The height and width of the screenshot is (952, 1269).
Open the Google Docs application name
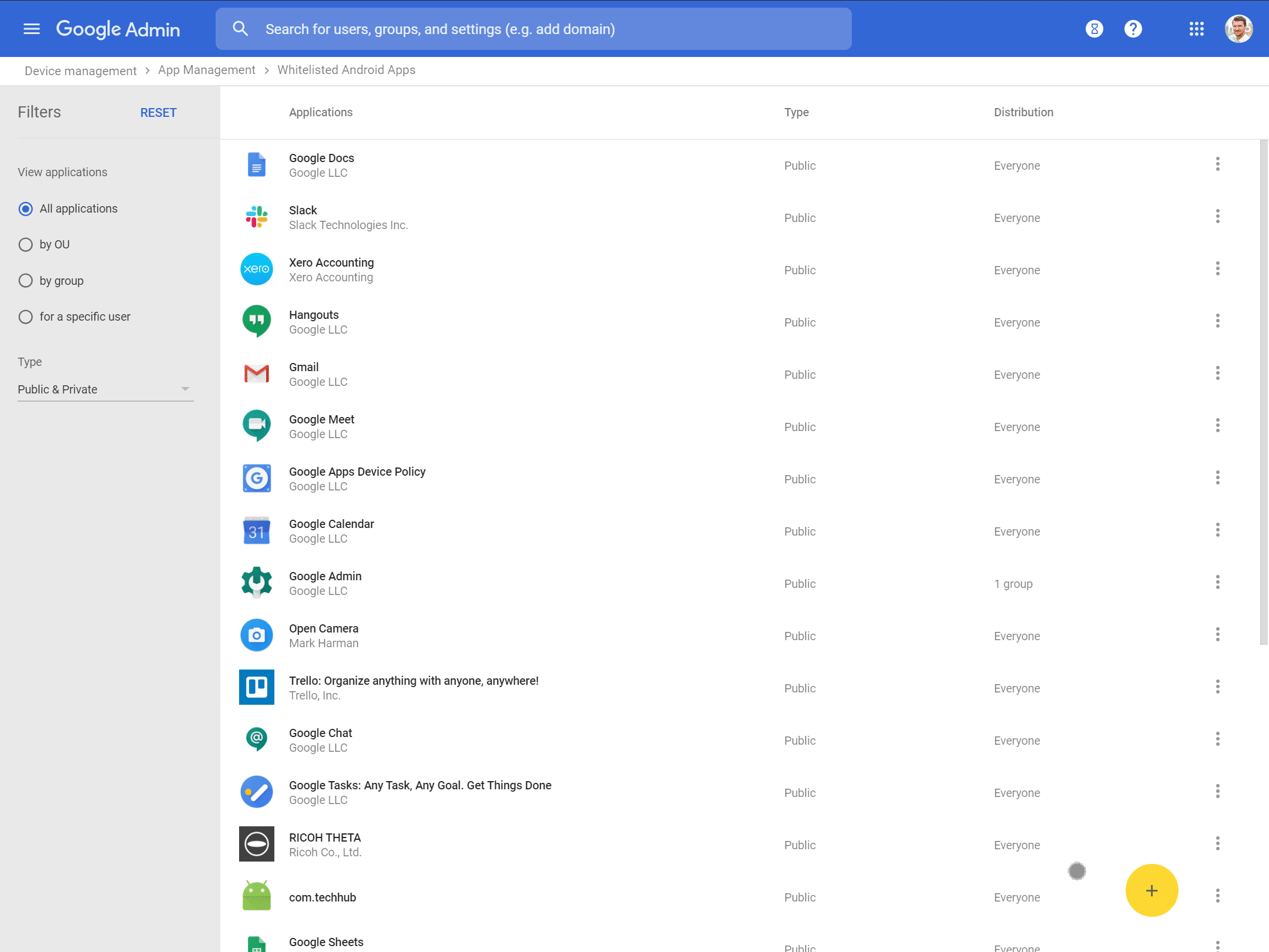[x=321, y=158]
